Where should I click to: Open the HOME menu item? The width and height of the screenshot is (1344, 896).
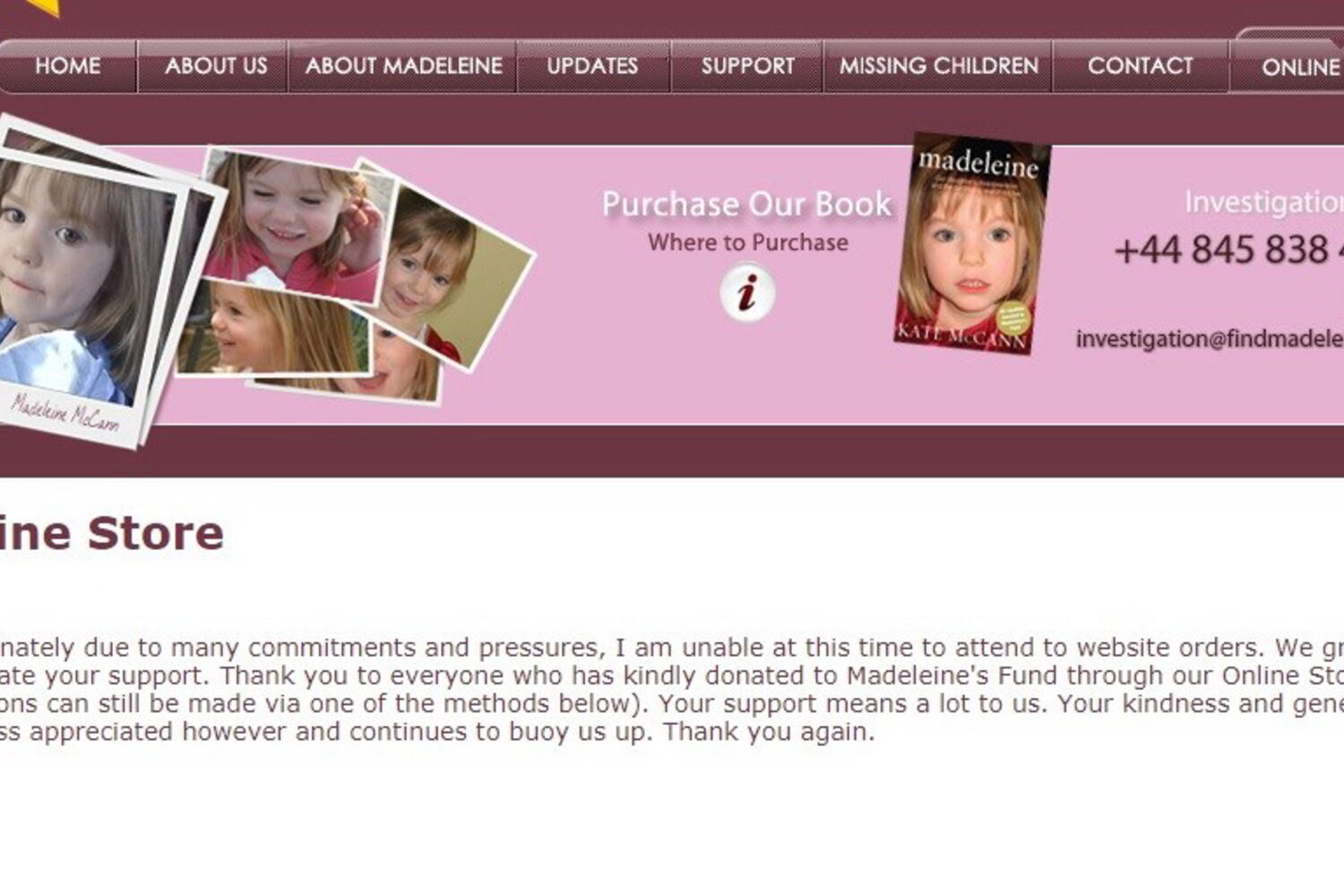[x=67, y=65]
